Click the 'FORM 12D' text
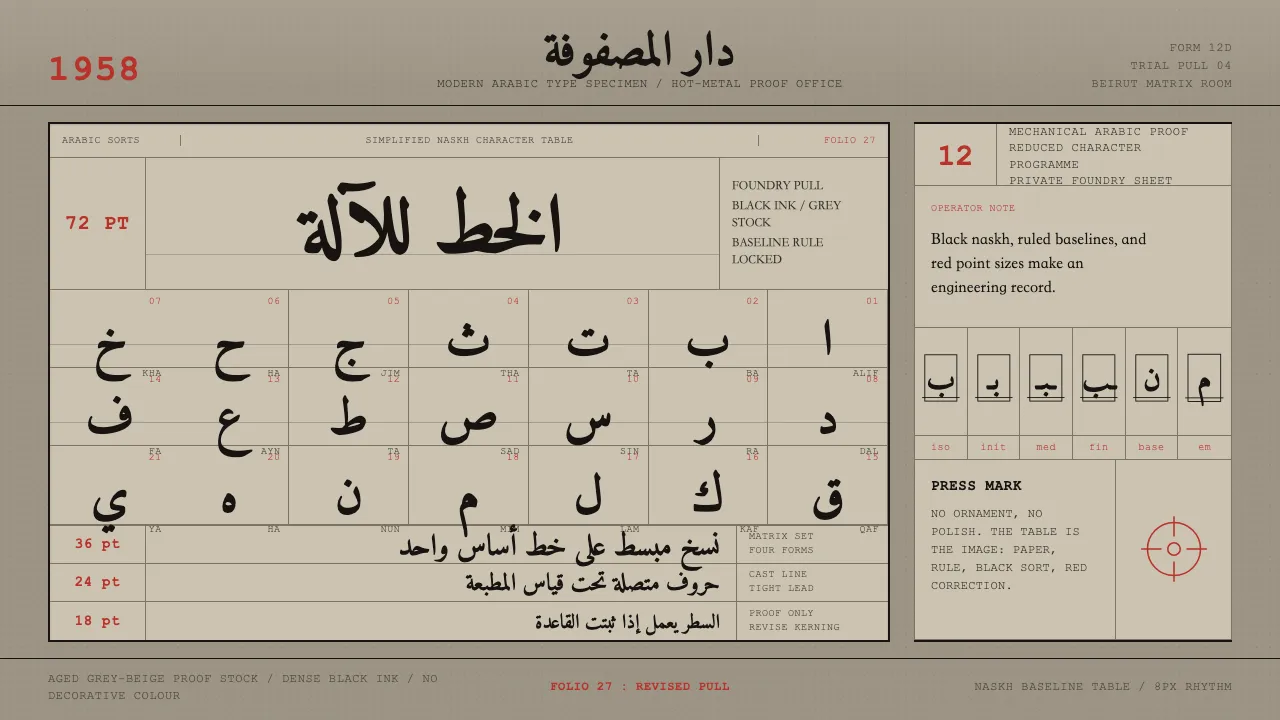 (x=1200, y=47)
